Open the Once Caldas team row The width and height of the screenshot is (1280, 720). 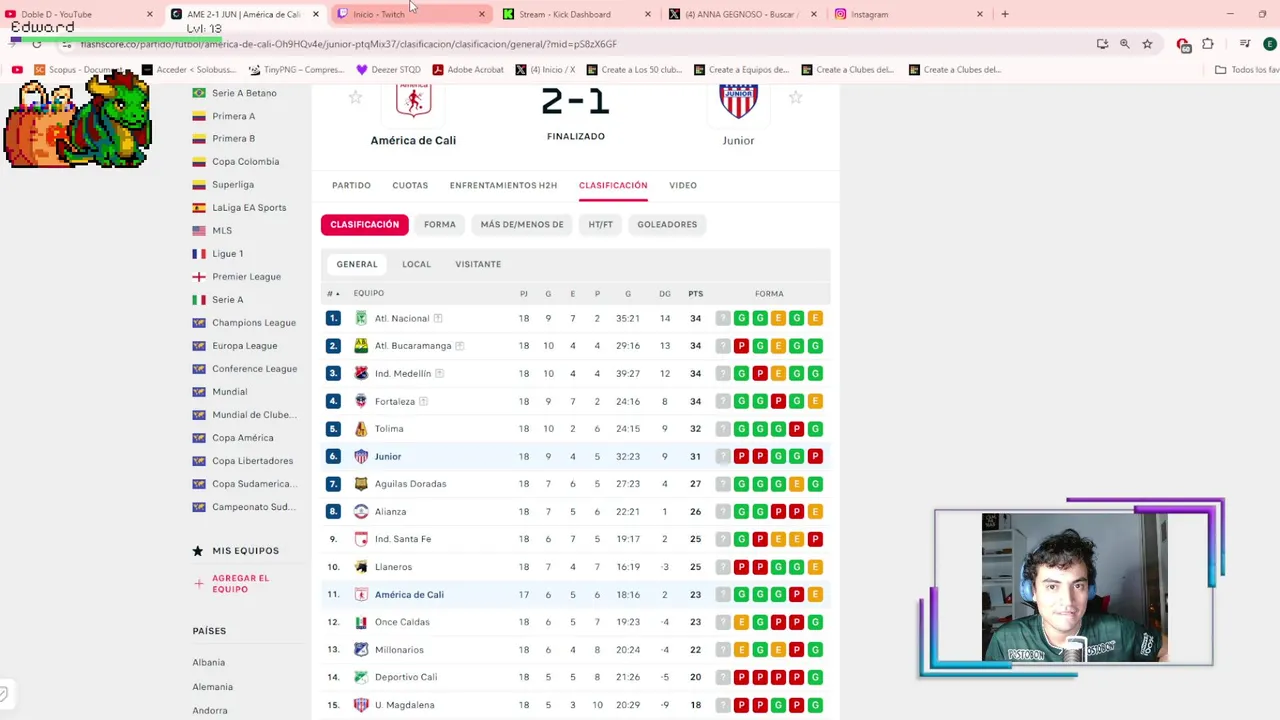coord(576,622)
